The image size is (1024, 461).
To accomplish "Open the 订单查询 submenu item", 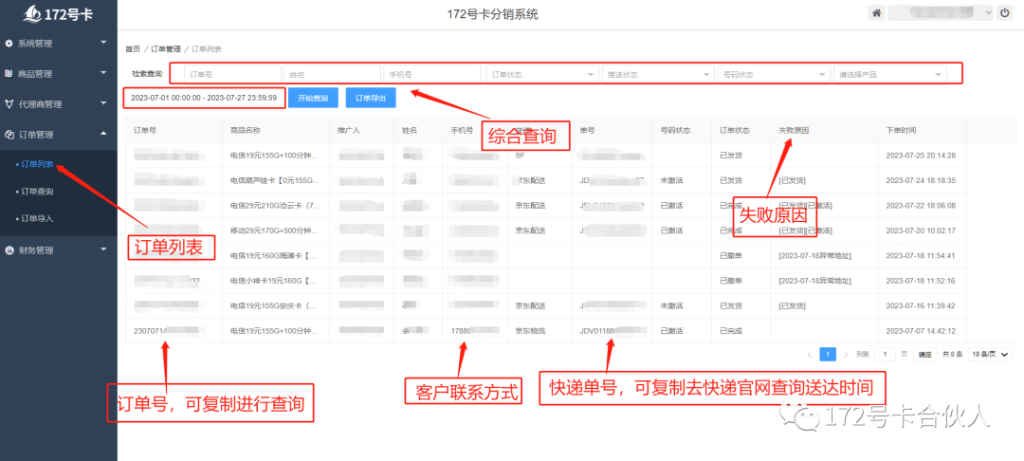I will [x=37, y=191].
